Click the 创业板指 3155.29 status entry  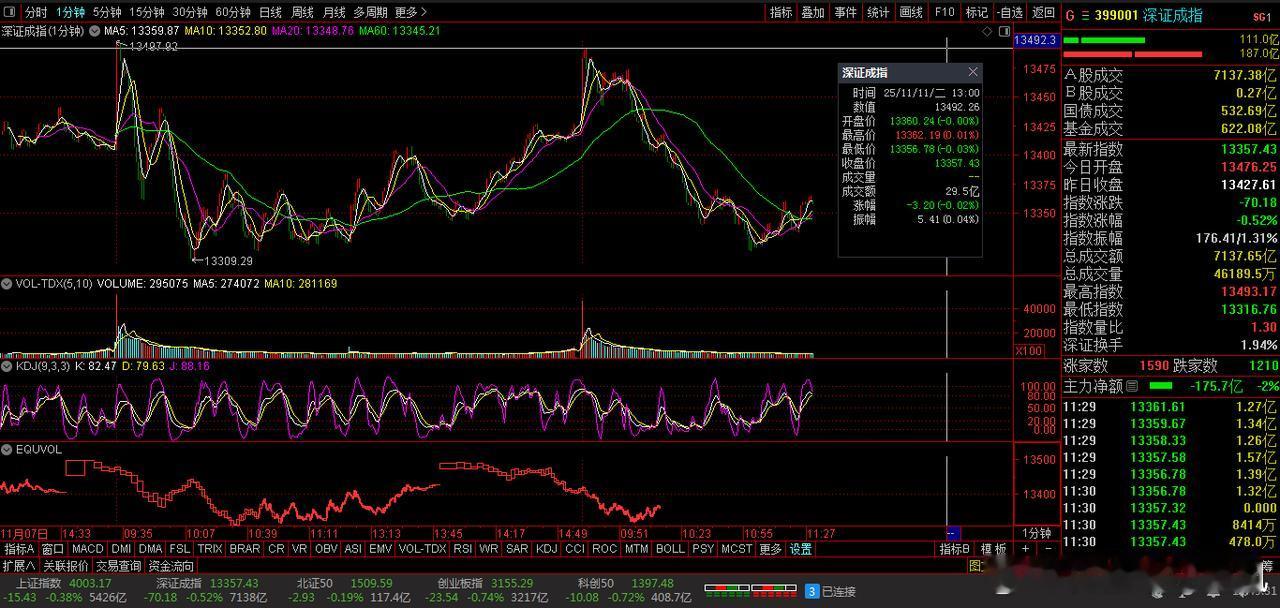point(484,583)
